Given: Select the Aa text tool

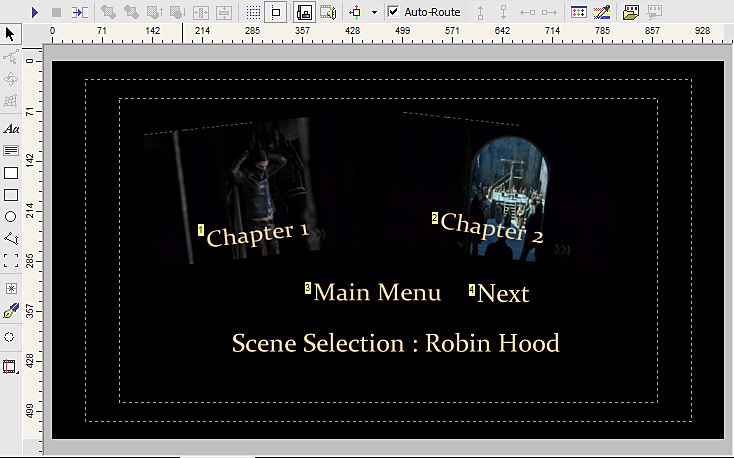Looking at the screenshot, I should [x=11, y=129].
